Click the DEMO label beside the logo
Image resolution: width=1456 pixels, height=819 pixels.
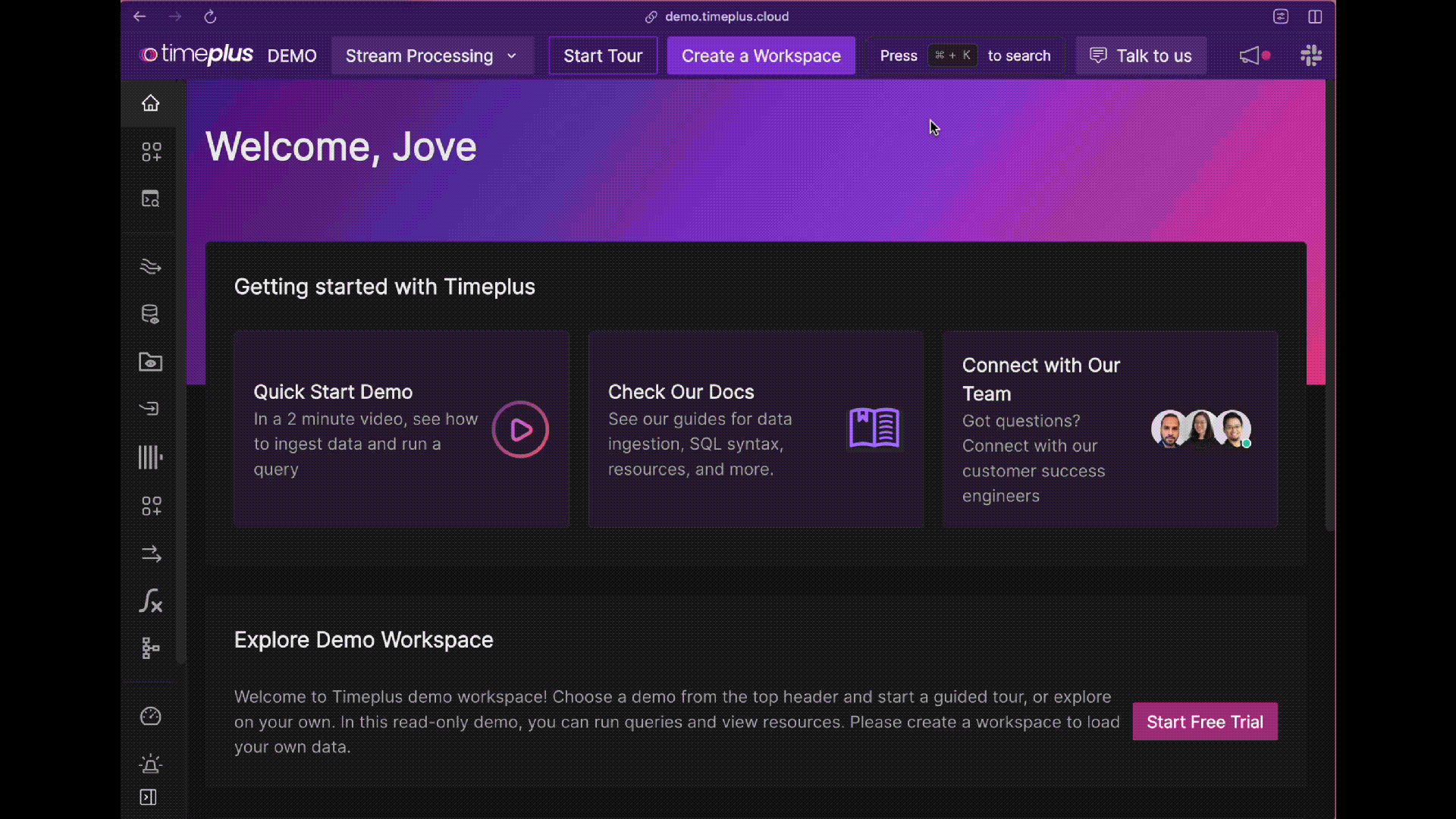pyautogui.click(x=292, y=56)
